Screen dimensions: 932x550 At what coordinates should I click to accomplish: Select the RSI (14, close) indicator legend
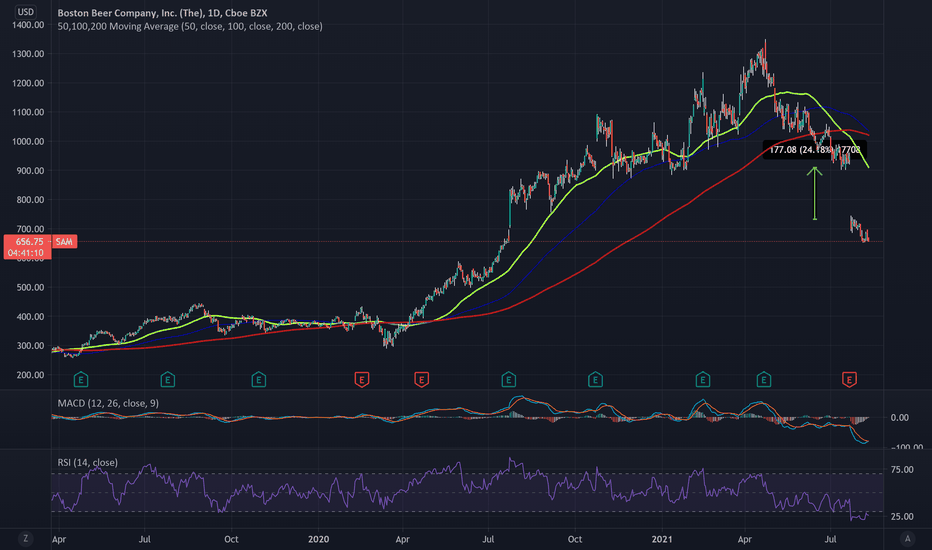pyautogui.click(x=87, y=463)
